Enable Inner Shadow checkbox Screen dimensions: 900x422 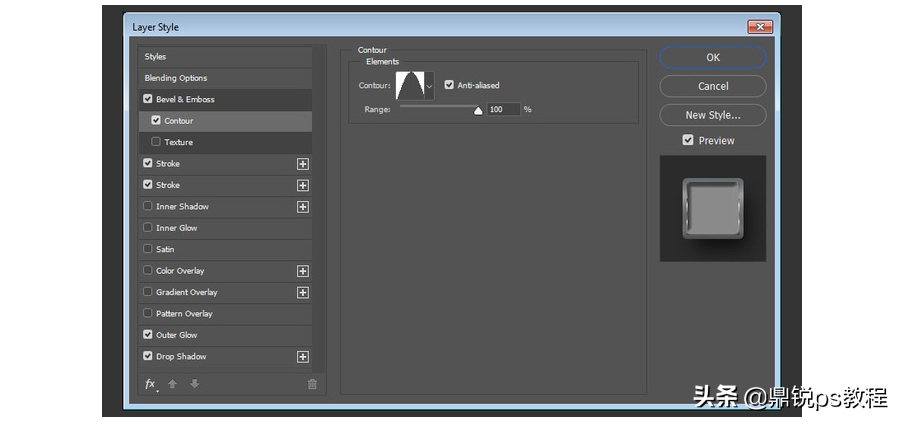(x=148, y=206)
